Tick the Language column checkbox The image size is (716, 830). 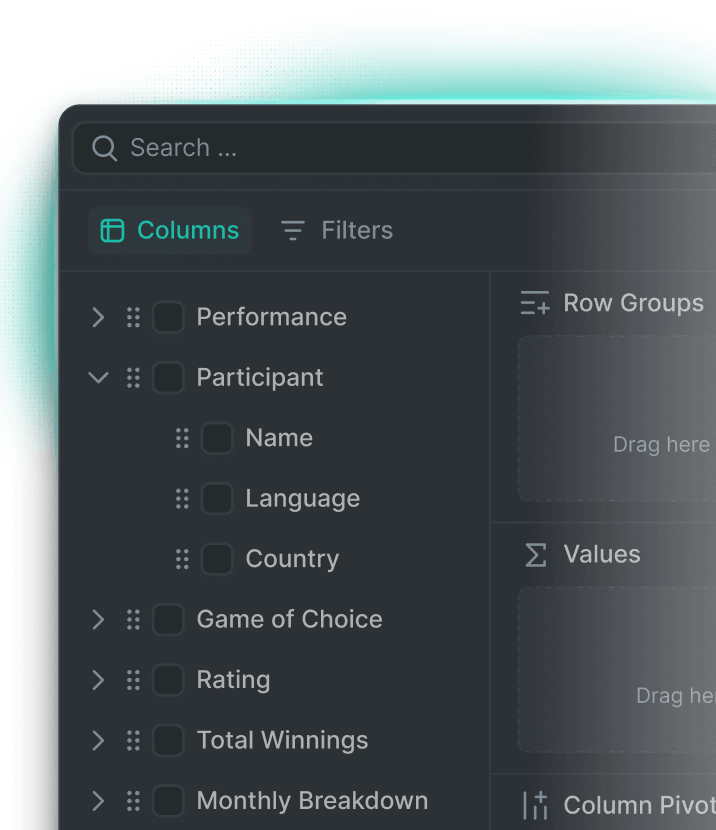[x=217, y=499]
